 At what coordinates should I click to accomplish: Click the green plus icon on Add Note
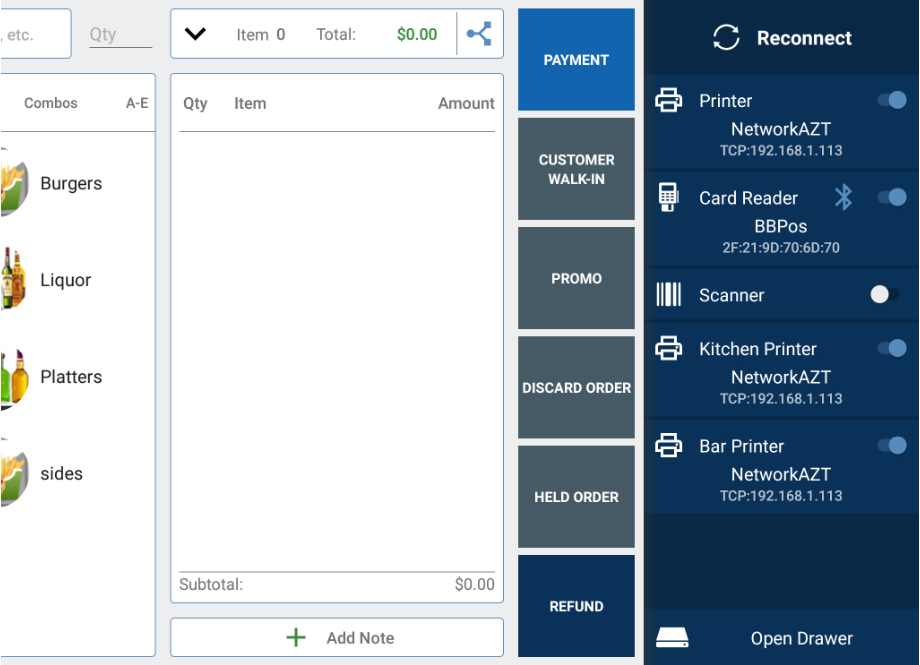(x=296, y=638)
